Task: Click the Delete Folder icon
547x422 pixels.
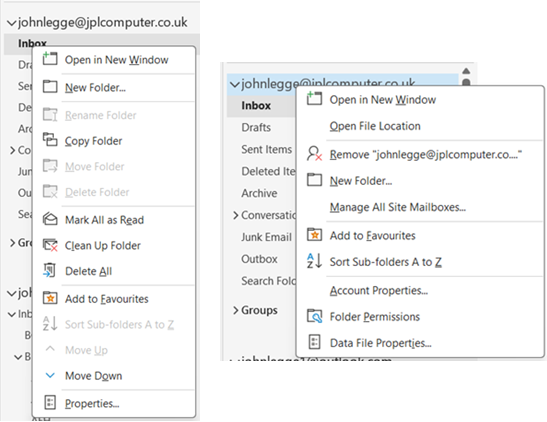Action: pos(50,191)
